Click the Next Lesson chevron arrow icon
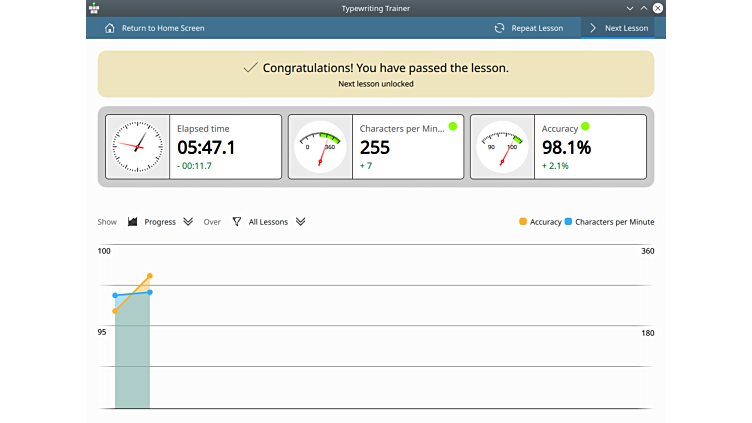752x423 pixels. pyautogui.click(x=593, y=28)
